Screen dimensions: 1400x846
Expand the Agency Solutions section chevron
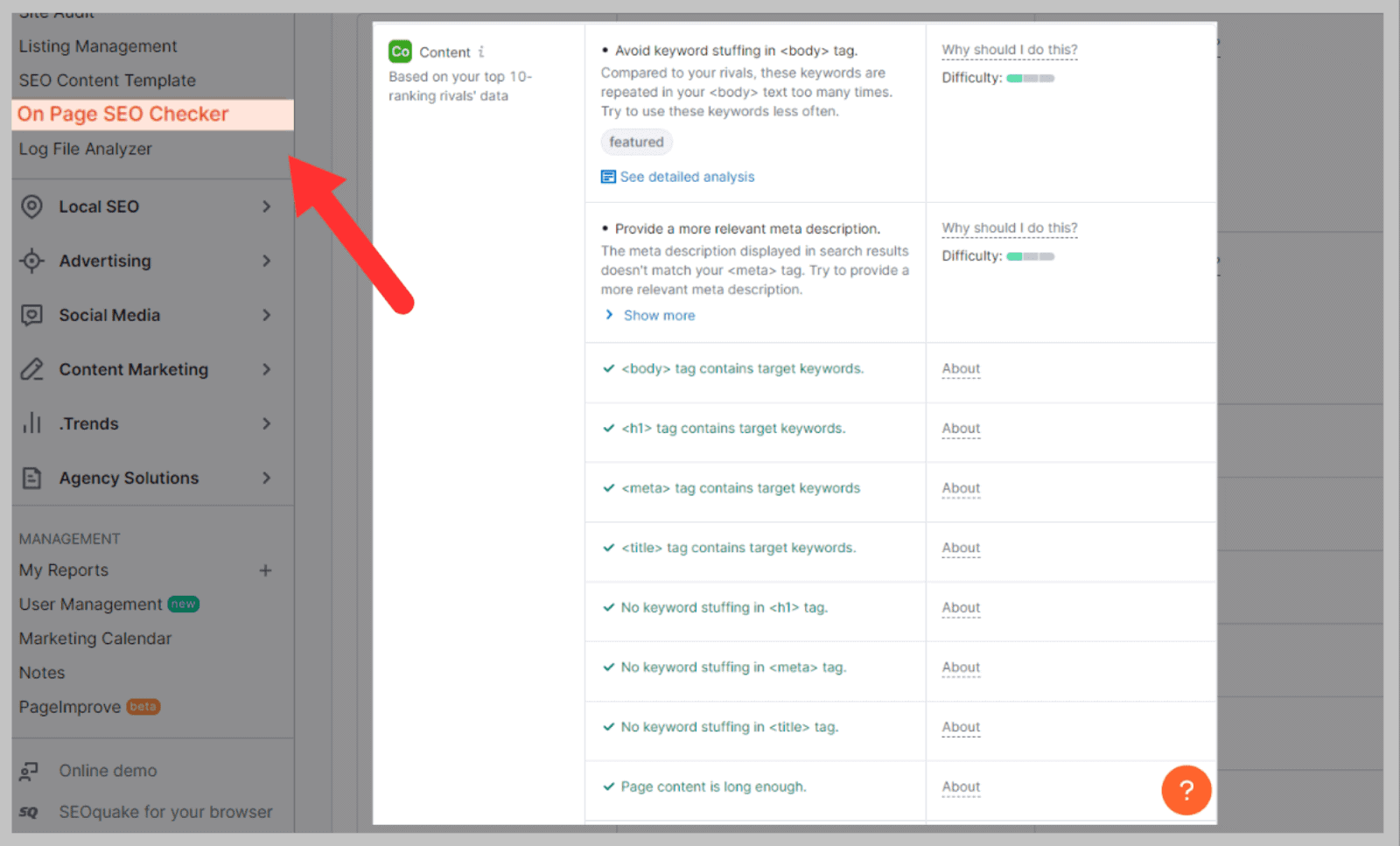[267, 478]
